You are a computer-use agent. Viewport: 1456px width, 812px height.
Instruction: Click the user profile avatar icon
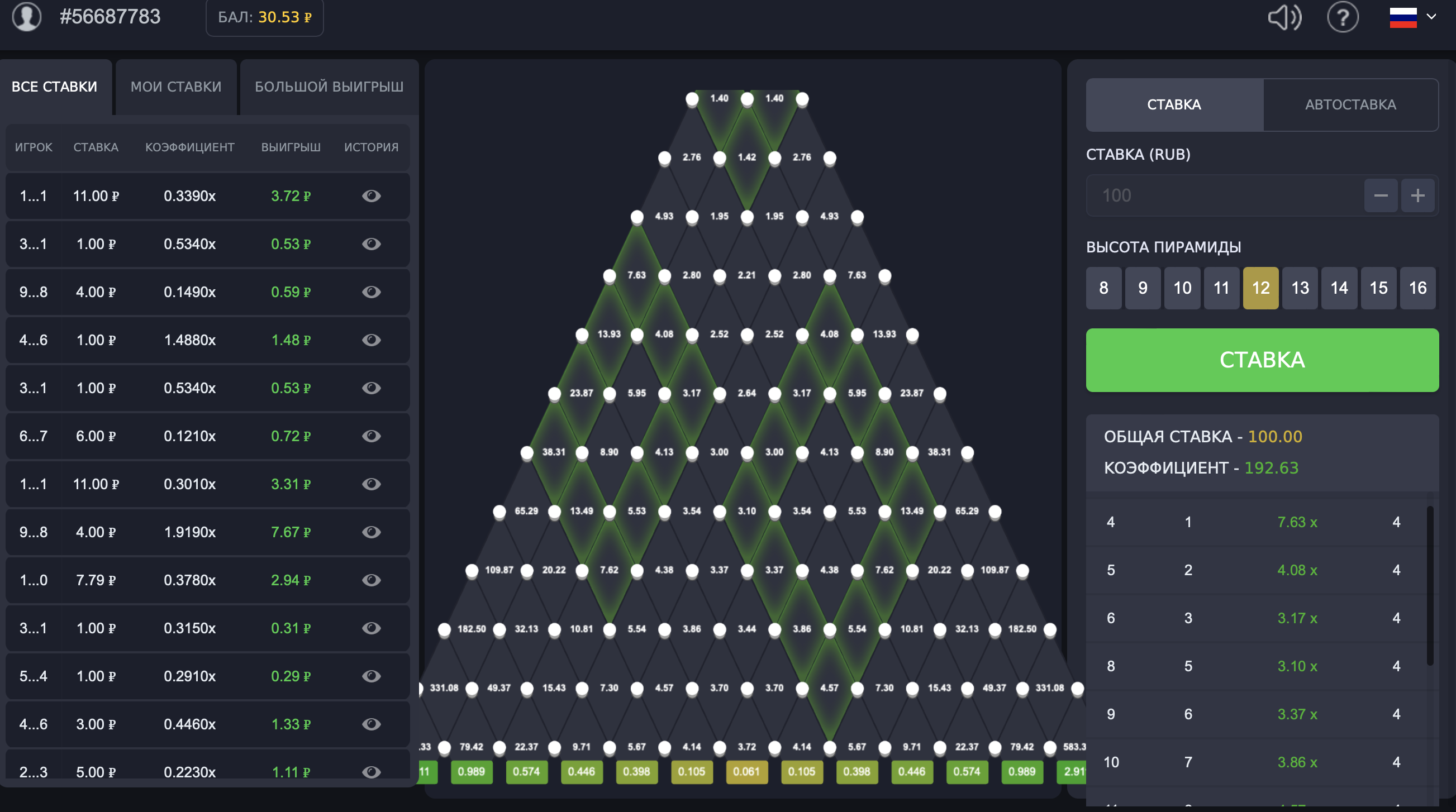[27, 16]
